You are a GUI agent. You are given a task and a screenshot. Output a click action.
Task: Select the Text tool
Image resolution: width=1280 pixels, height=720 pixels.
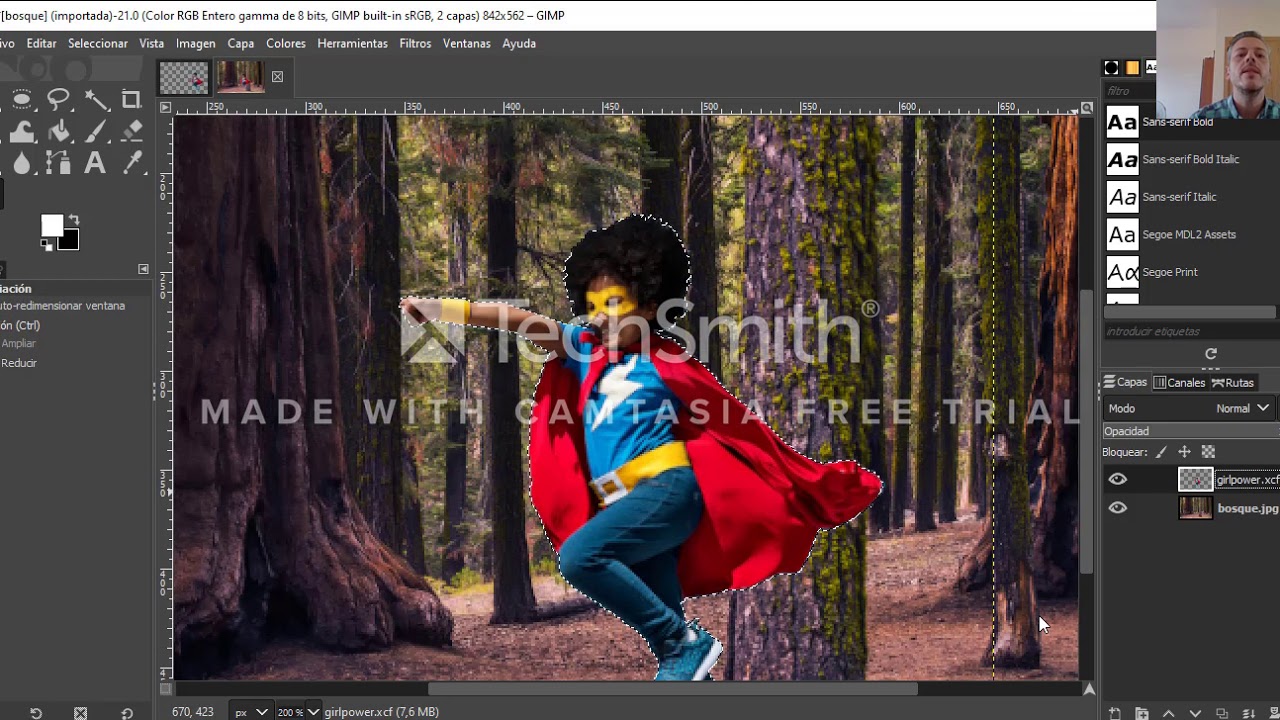96,163
